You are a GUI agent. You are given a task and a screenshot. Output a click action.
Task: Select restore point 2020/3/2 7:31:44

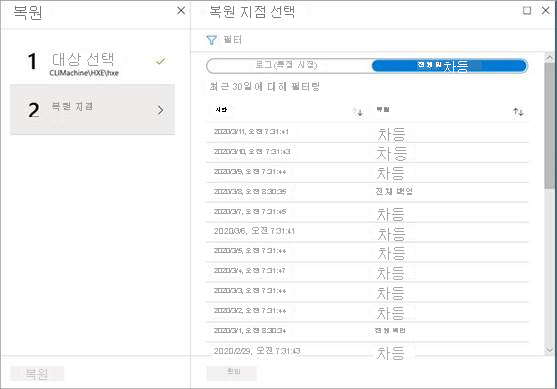(367, 312)
